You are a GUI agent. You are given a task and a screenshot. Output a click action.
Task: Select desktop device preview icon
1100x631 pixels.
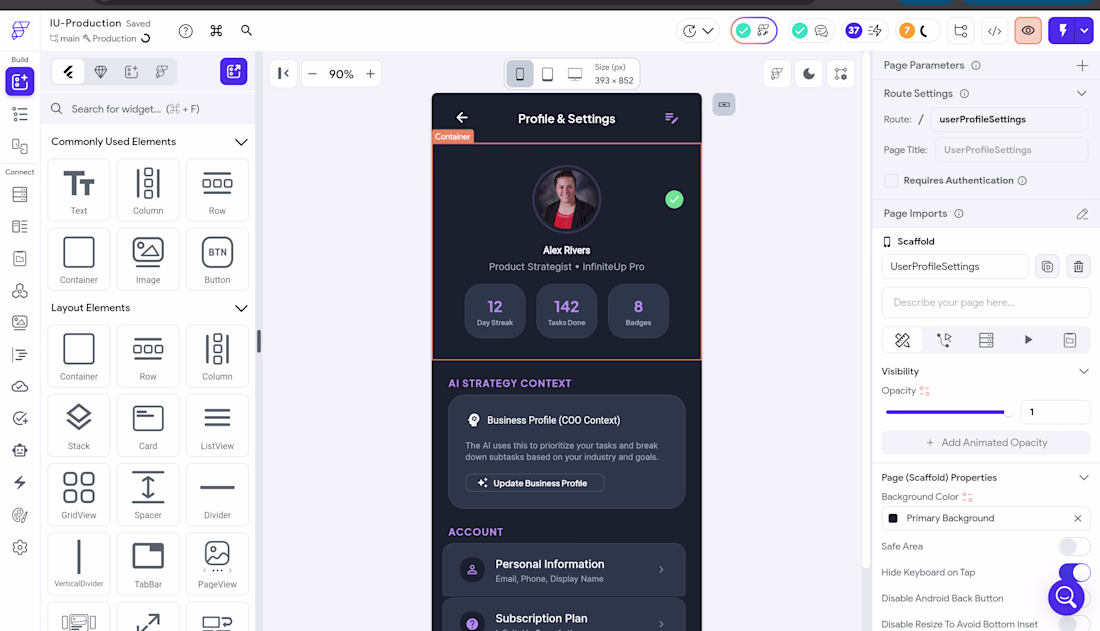(x=575, y=74)
